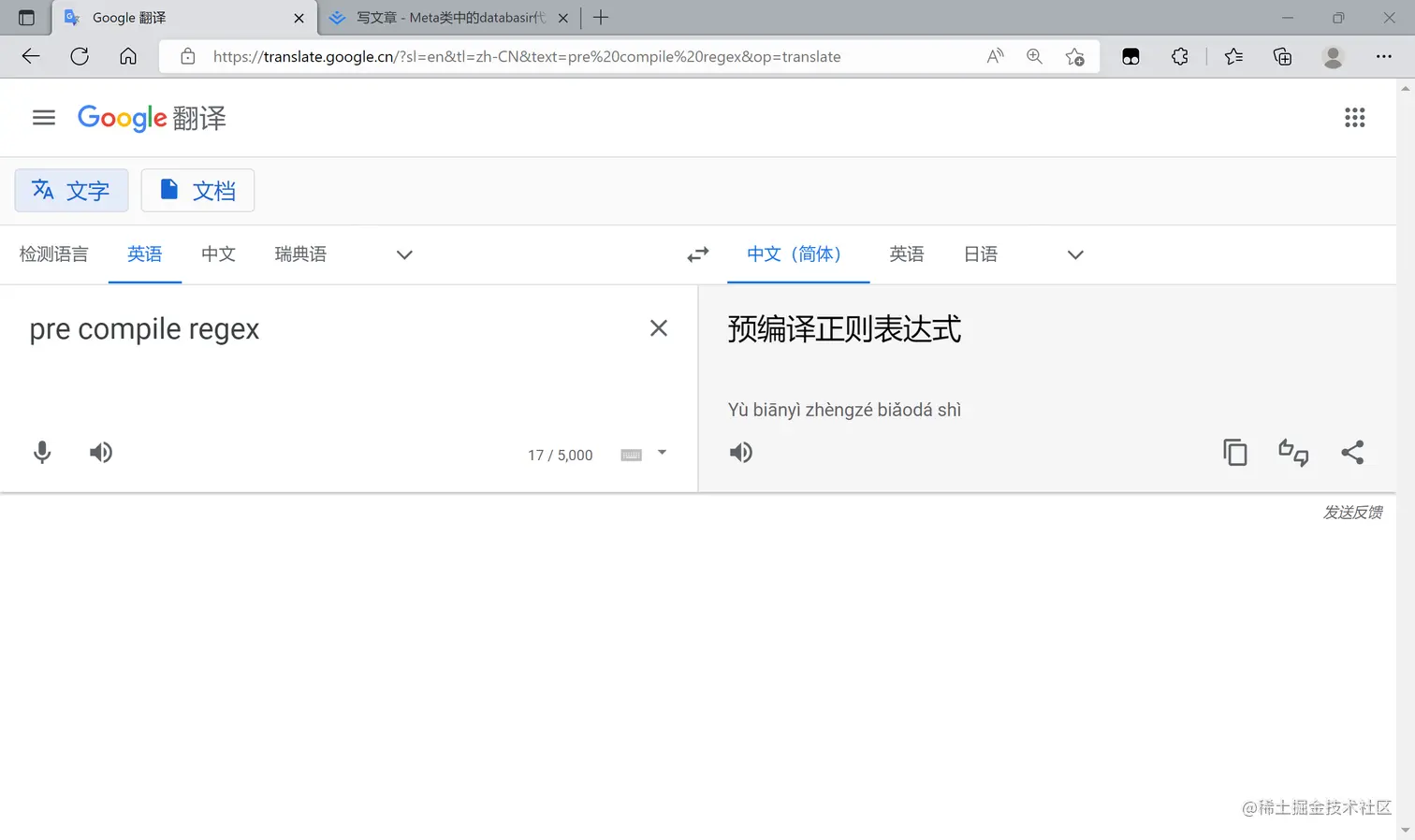Screen dimensions: 1415x840
Task: Listen to the source text
Action: tap(101, 453)
